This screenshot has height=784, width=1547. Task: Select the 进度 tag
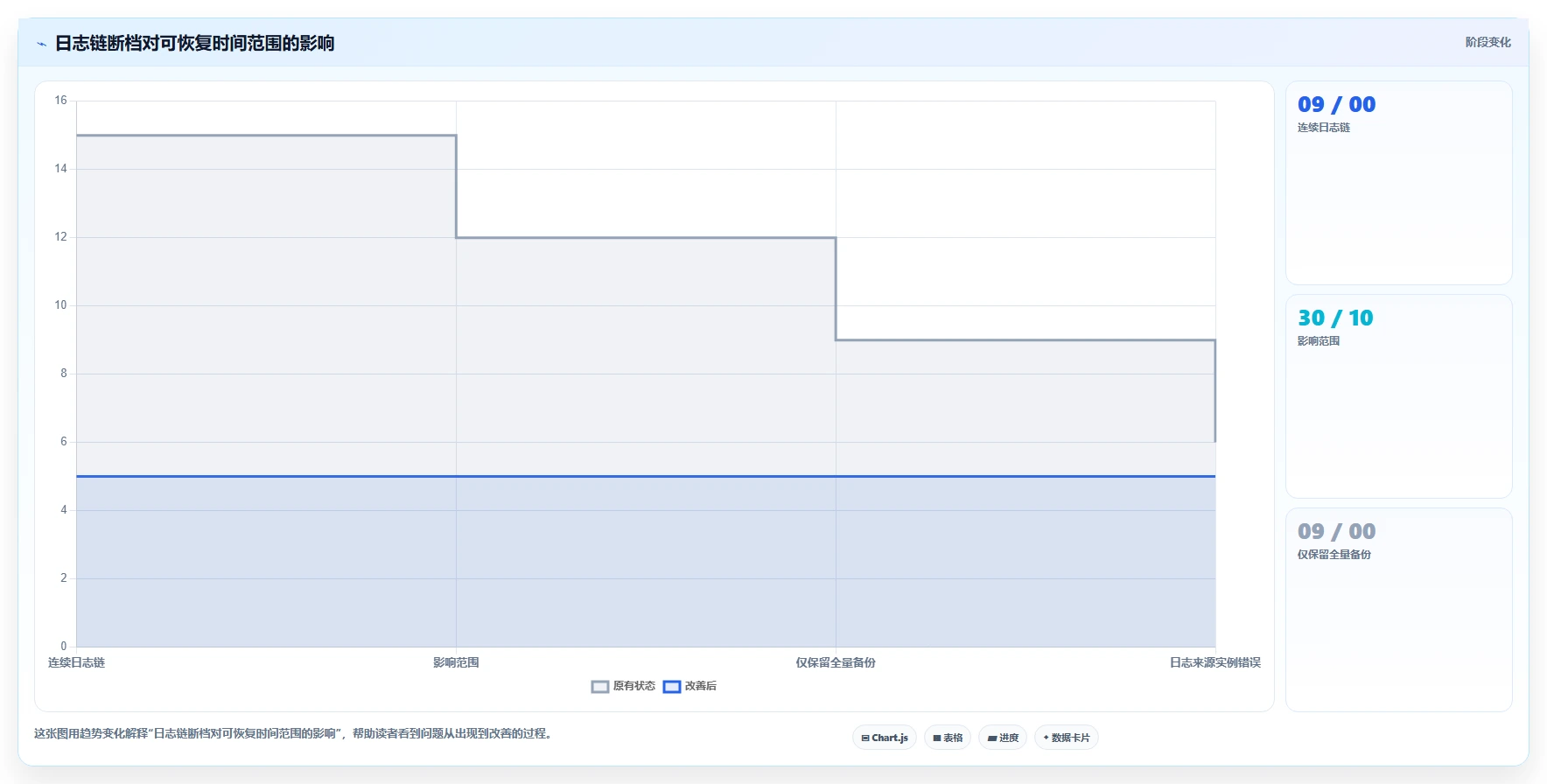1003,738
